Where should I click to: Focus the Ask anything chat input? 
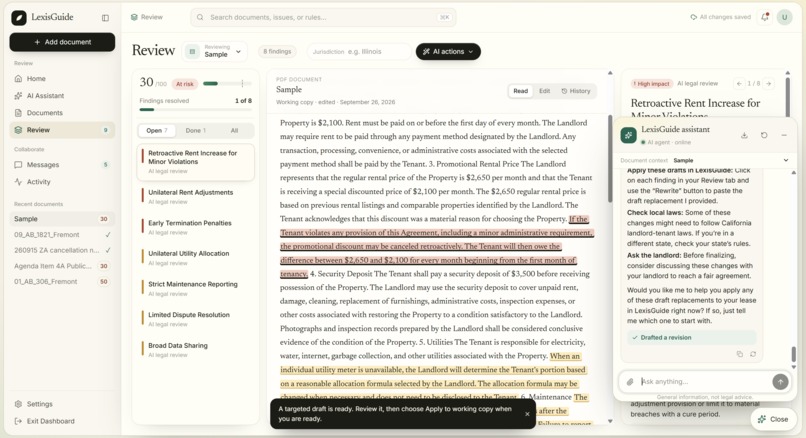coord(703,381)
